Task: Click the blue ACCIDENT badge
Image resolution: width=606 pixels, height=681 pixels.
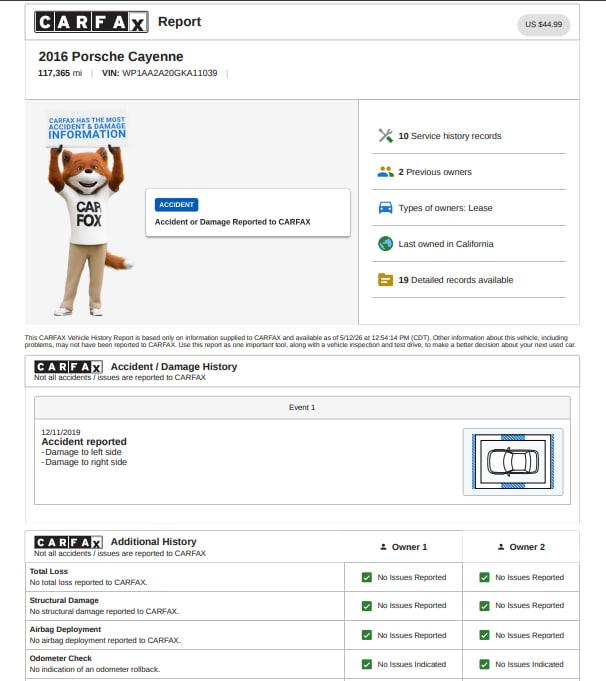Action: 176,205
